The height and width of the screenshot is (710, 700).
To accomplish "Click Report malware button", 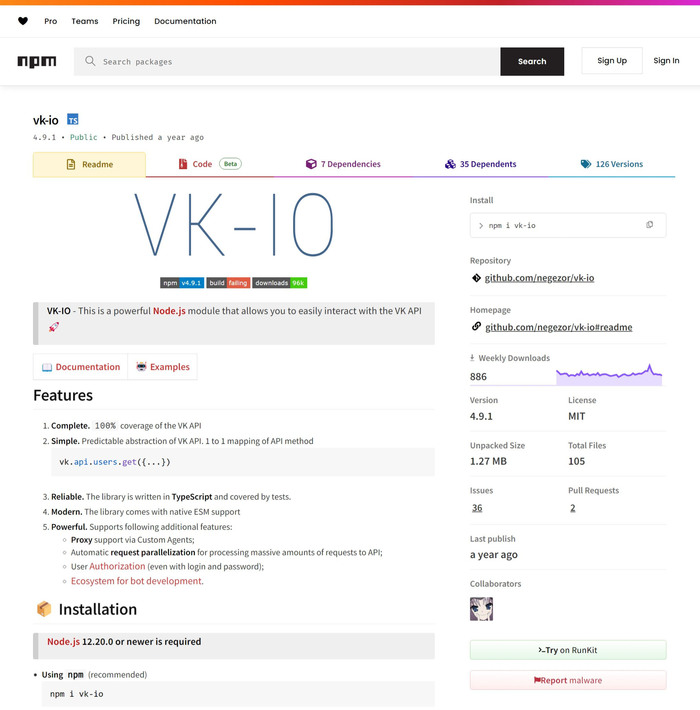I will coord(568,680).
